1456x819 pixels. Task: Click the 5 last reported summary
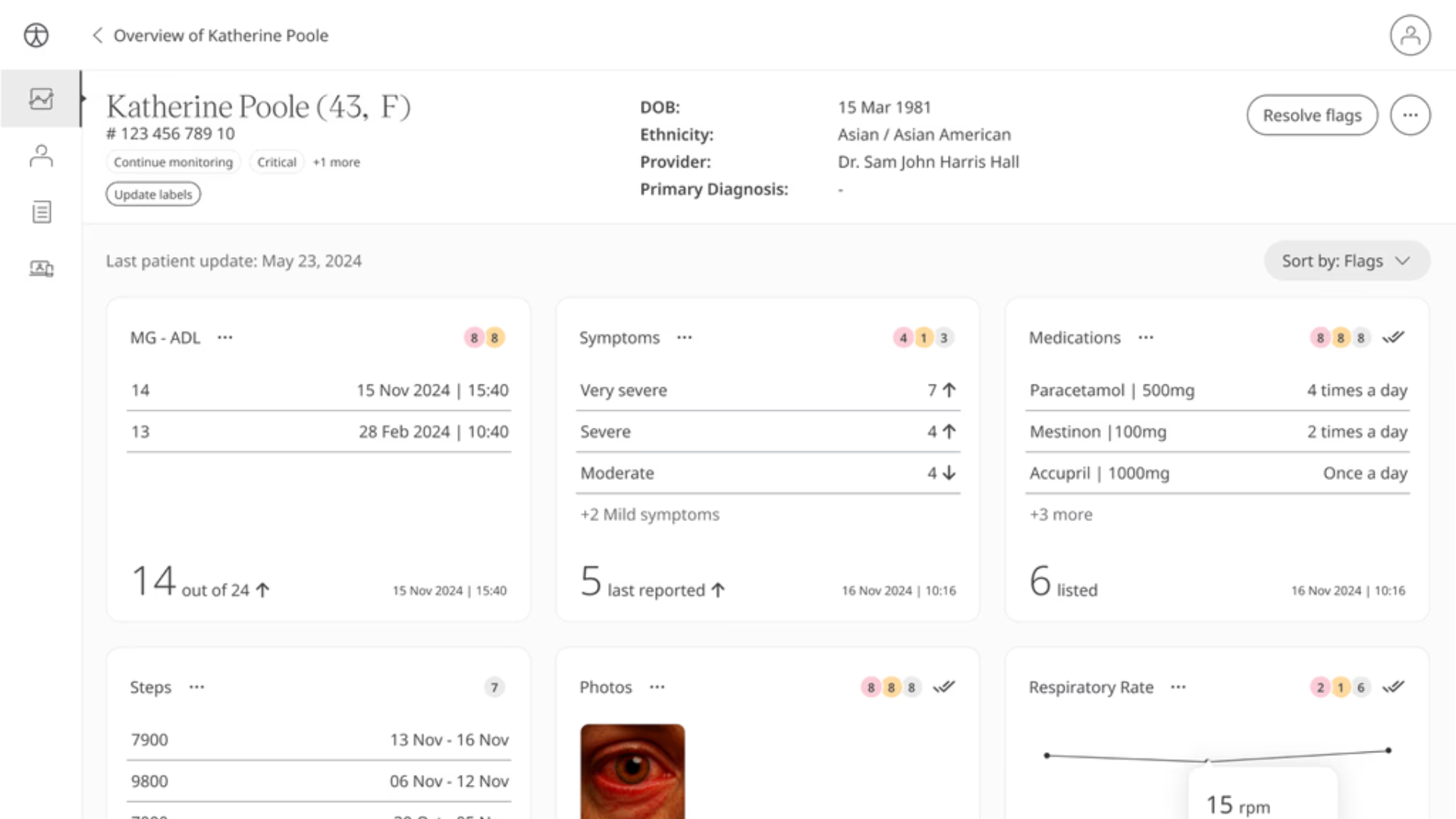point(653,582)
